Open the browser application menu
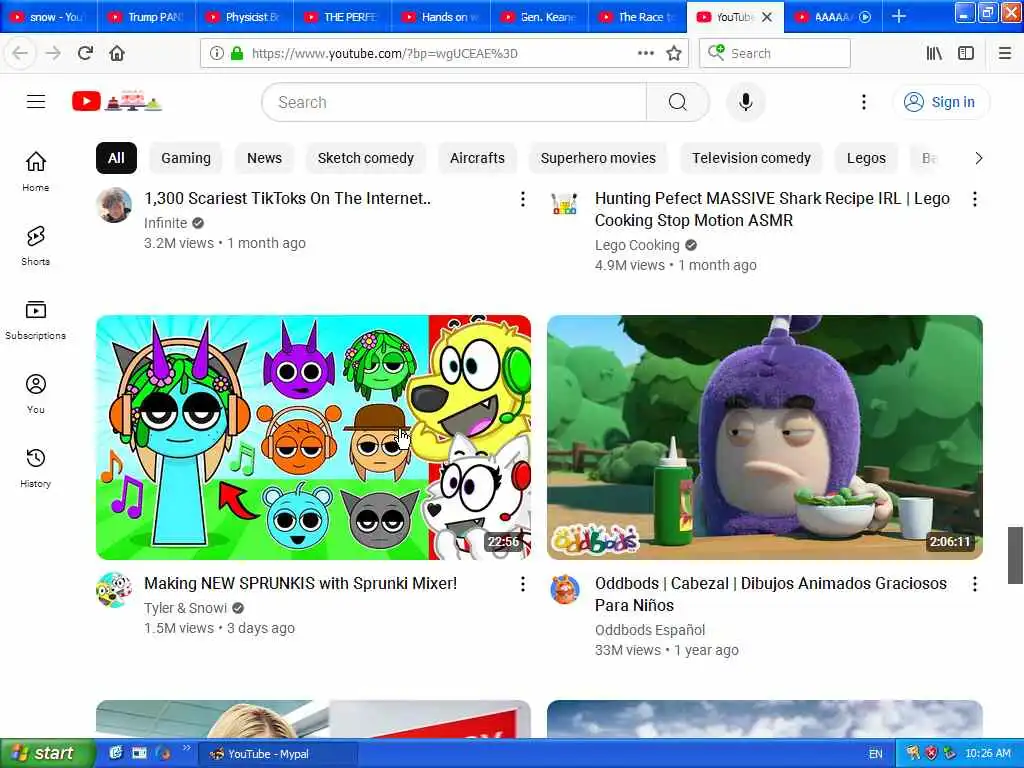The height and width of the screenshot is (768, 1024). (1004, 53)
